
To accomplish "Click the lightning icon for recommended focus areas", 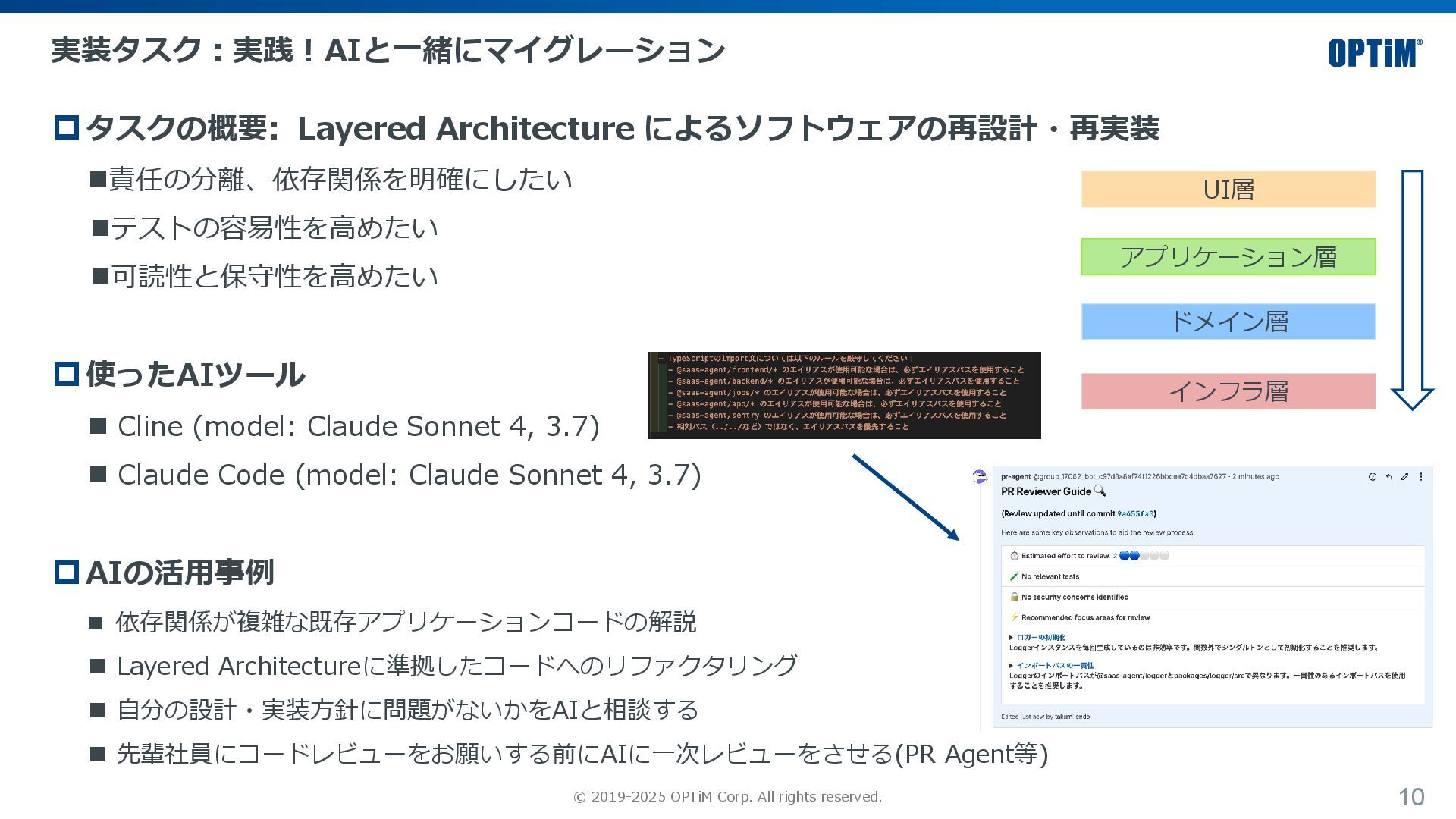I will click(1015, 617).
